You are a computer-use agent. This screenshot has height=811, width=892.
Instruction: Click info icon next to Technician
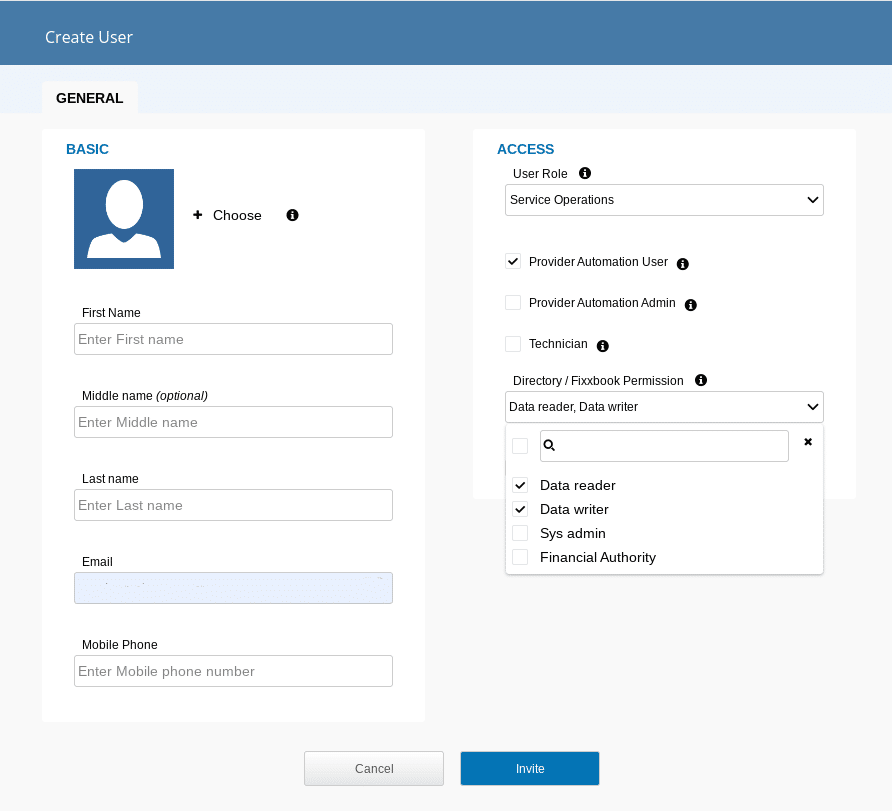(x=603, y=346)
